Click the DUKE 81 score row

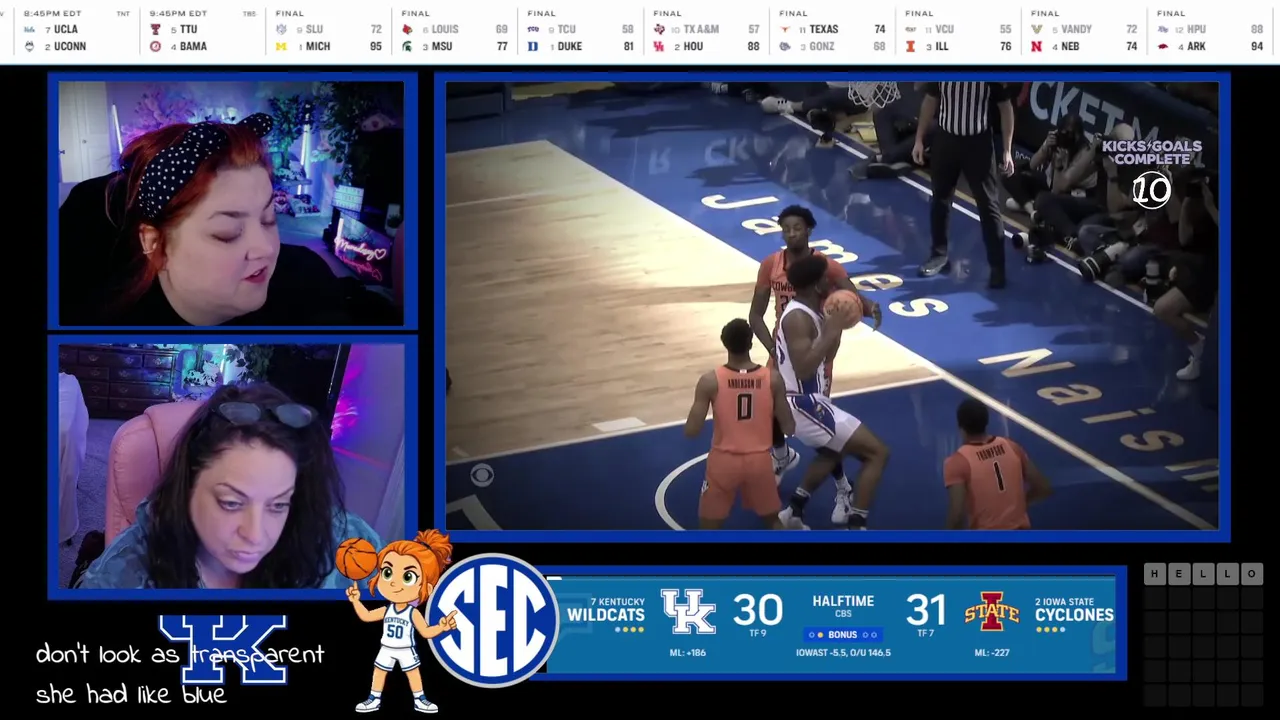pos(581,46)
